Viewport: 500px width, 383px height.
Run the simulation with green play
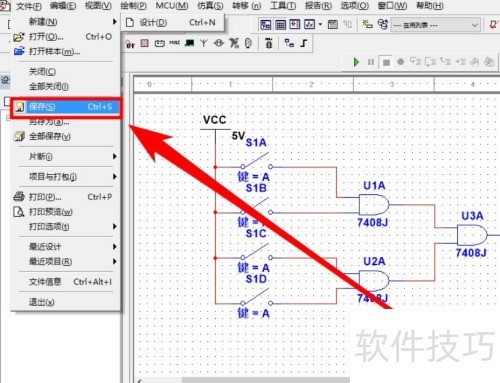pyautogui.click(x=356, y=62)
